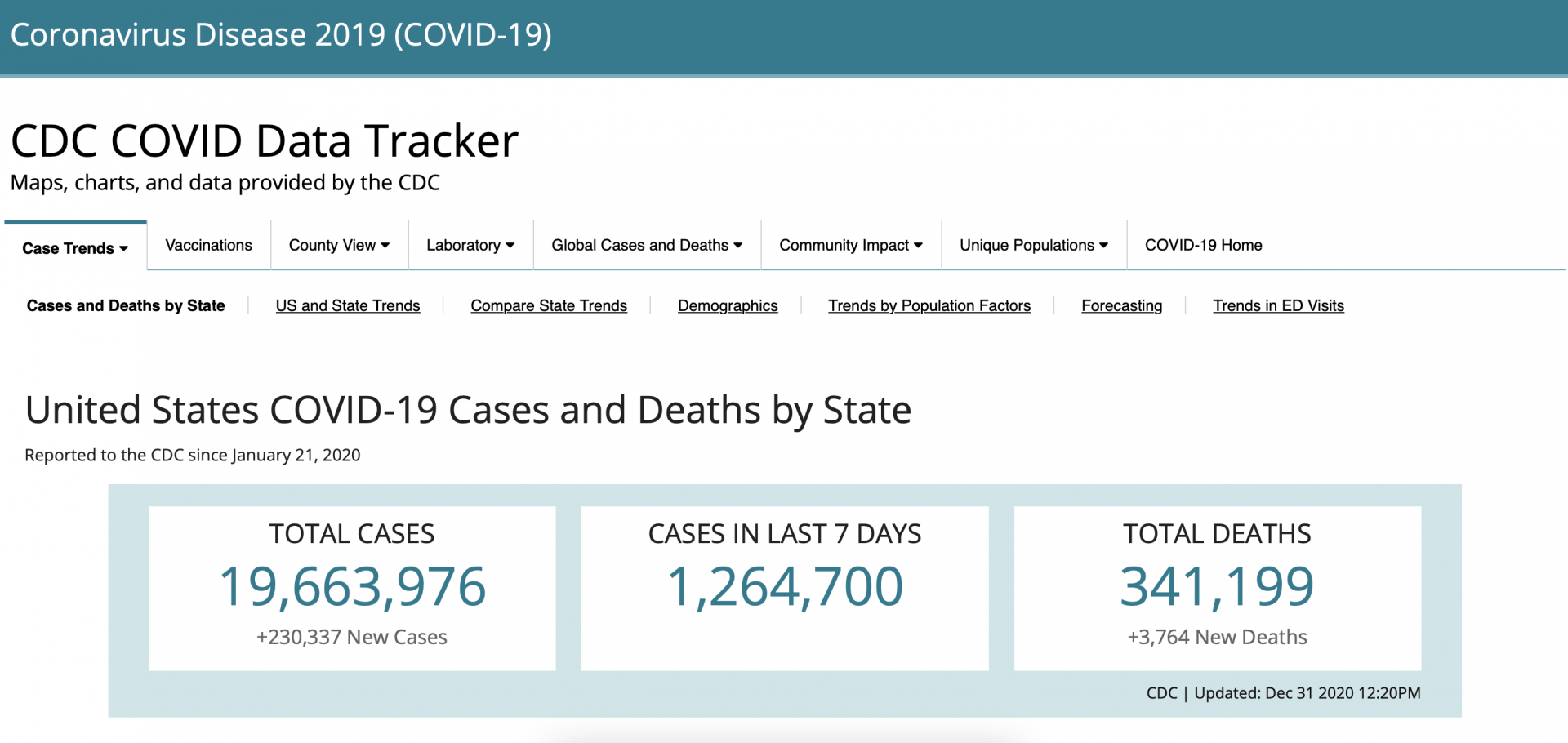1568x743 pixels.
Task: Click 'Reported to the CDC since January 21, 2020'
Action: coord(193,455)
